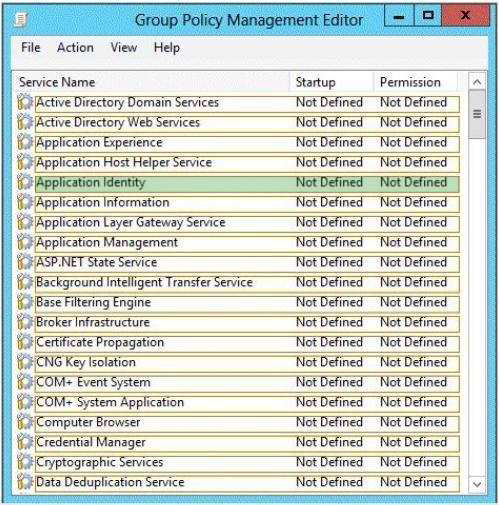Open the Action menu

point(75,48)
